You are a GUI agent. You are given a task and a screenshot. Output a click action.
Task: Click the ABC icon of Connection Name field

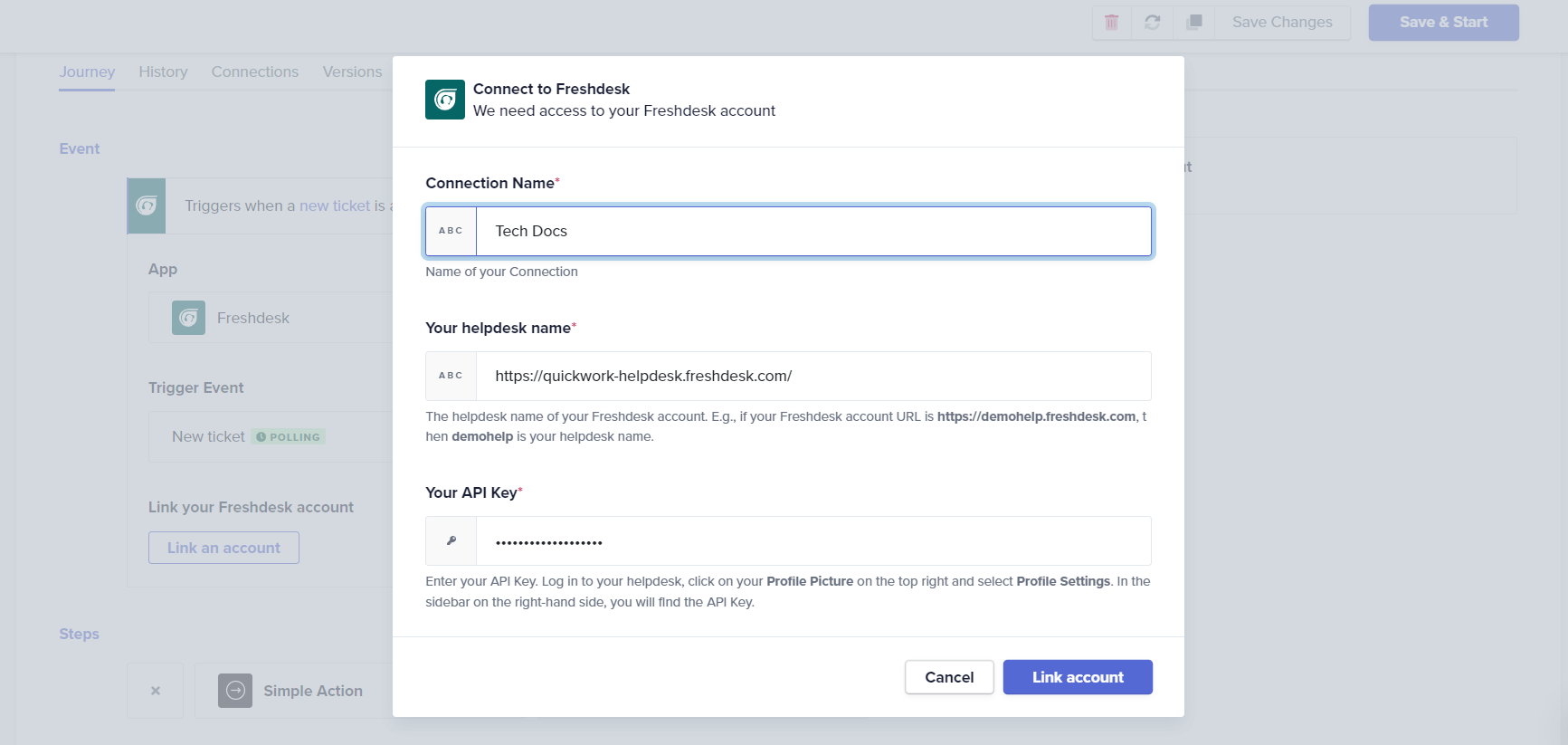pos(451,231)
